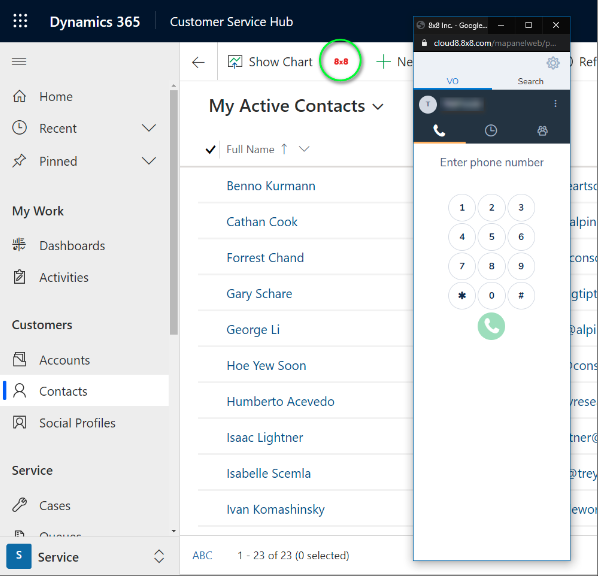Click the green call button
This screenshot has width=599, height=579.
pos(491,326)
